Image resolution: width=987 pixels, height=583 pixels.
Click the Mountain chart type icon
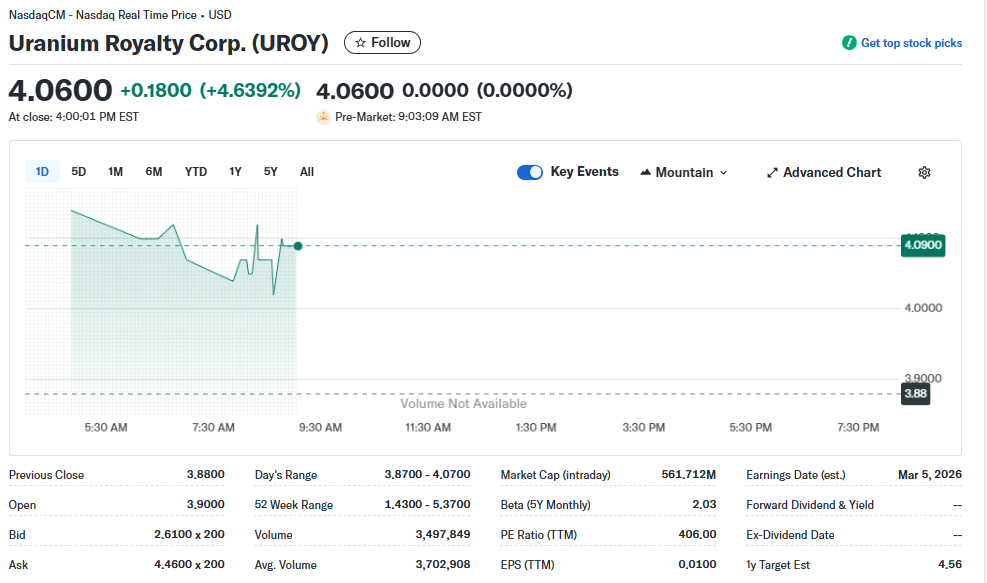tap(645, 173)
